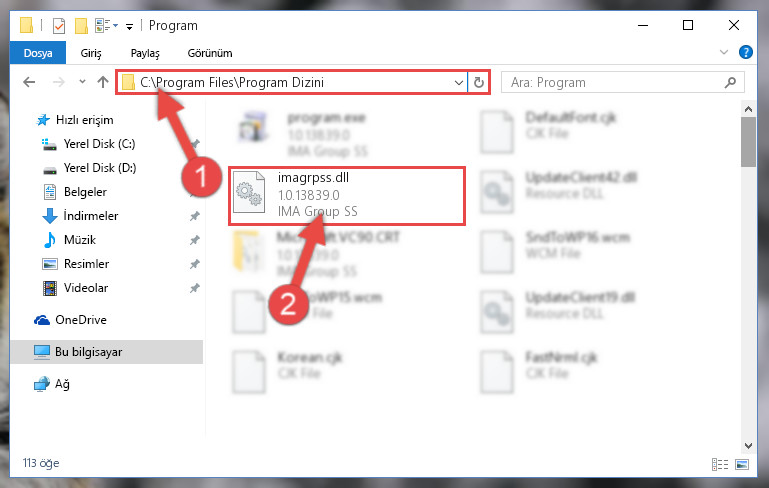Switch to the Görünüm tab
Viewport: 769px width, 488px height.
(x=210, y=53)
